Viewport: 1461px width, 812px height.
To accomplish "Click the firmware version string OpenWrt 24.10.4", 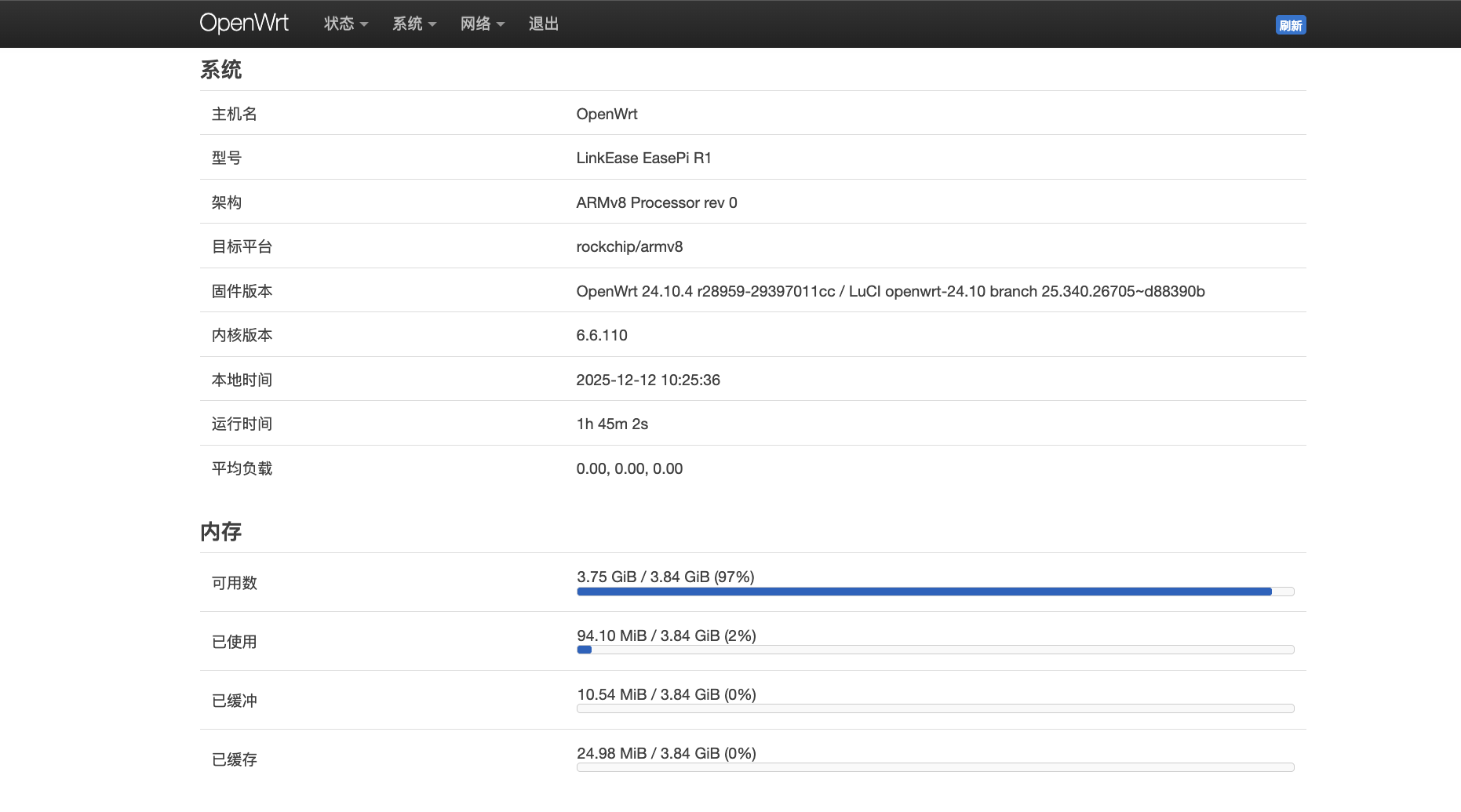I will pos(891,291).
